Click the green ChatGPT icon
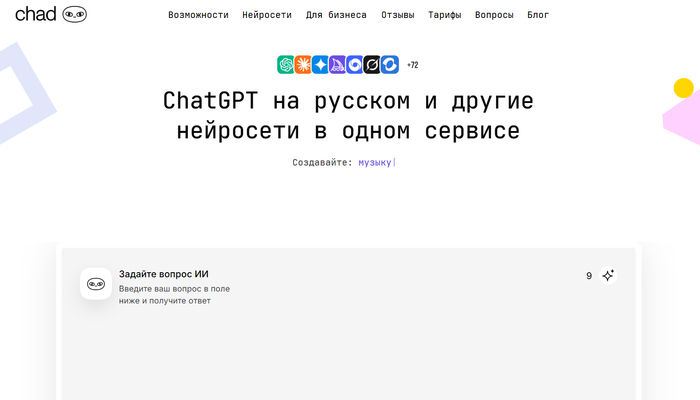 [285, 65]
